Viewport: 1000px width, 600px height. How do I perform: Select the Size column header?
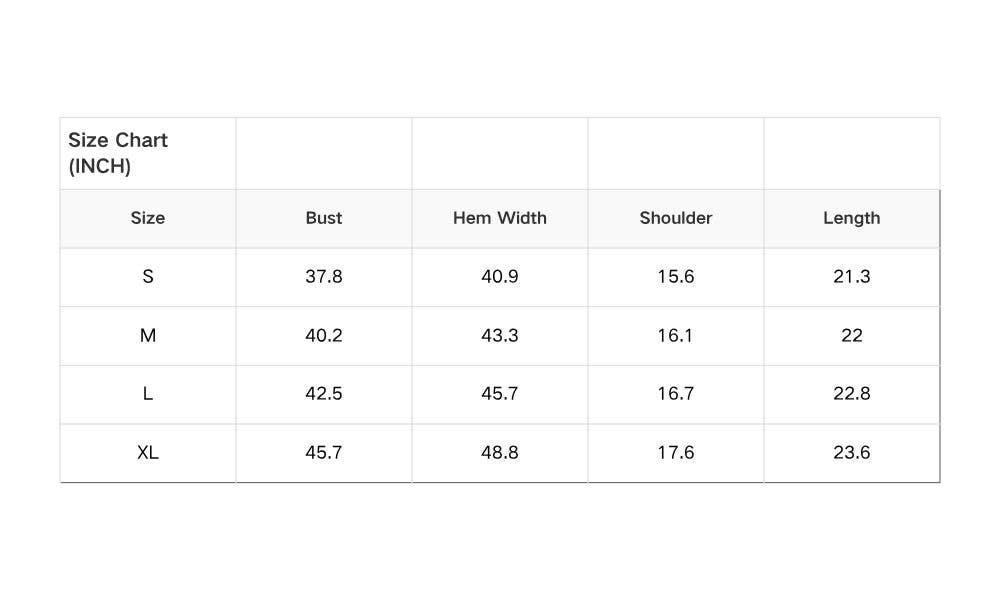[148, 218]
